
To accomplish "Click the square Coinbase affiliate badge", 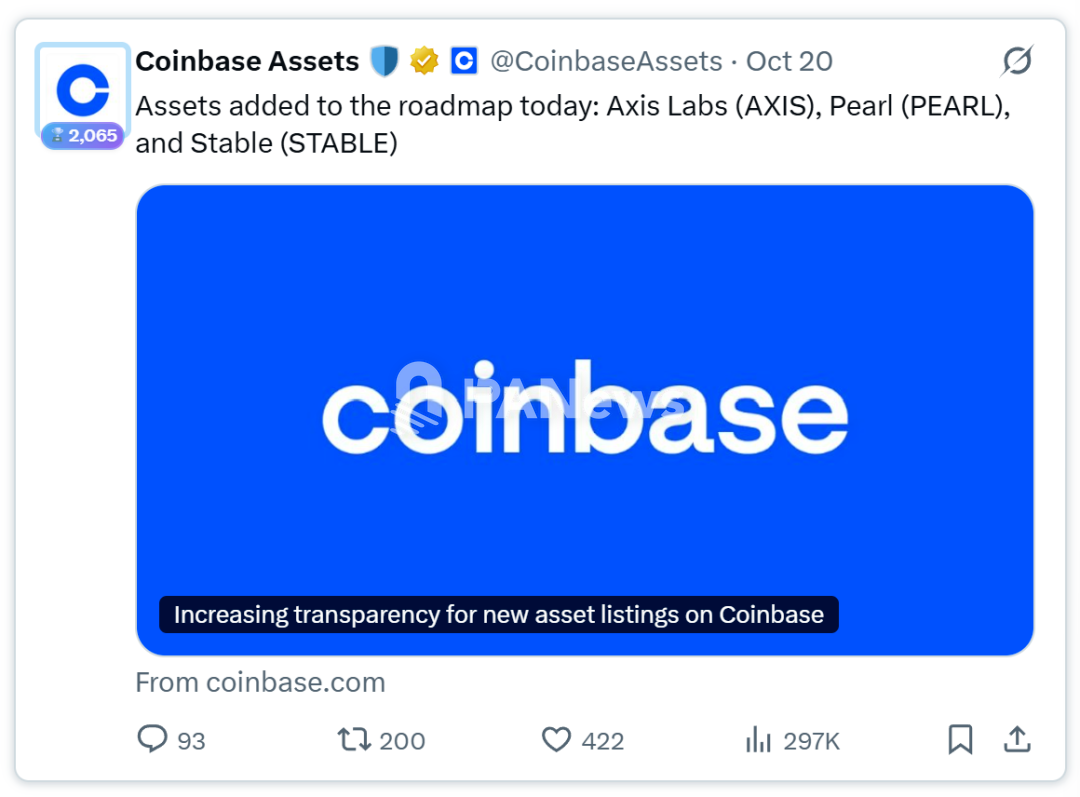I will 464,61.
